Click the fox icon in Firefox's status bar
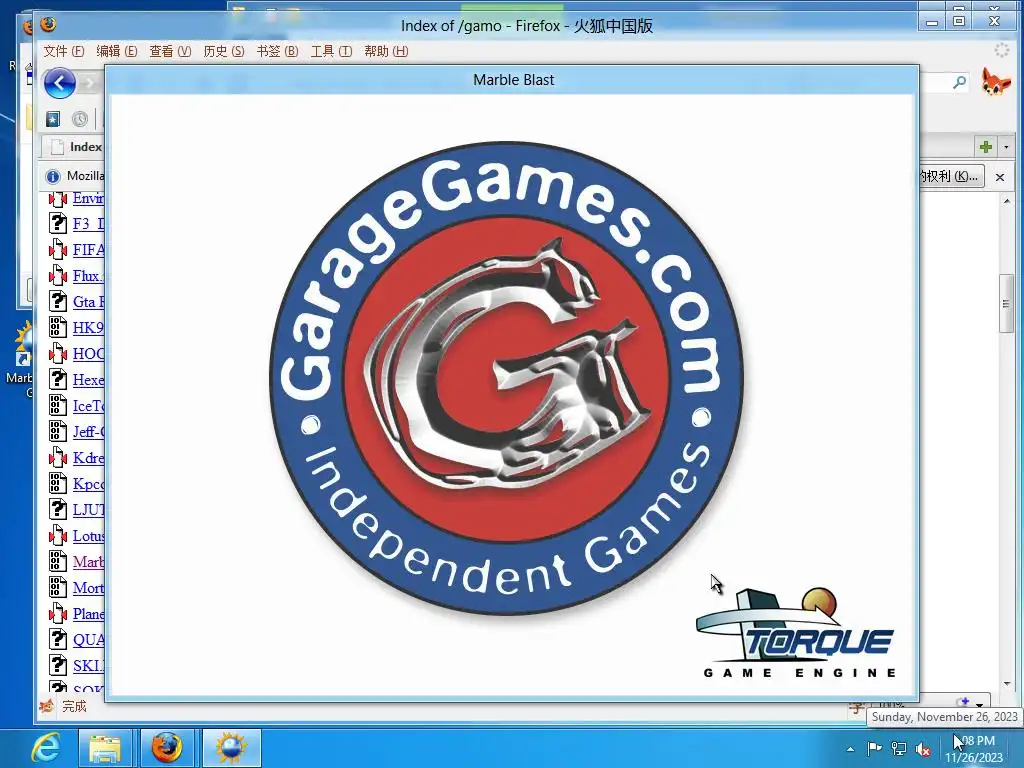Viewport: 1024px width, 768px height. tap(46, 706)
